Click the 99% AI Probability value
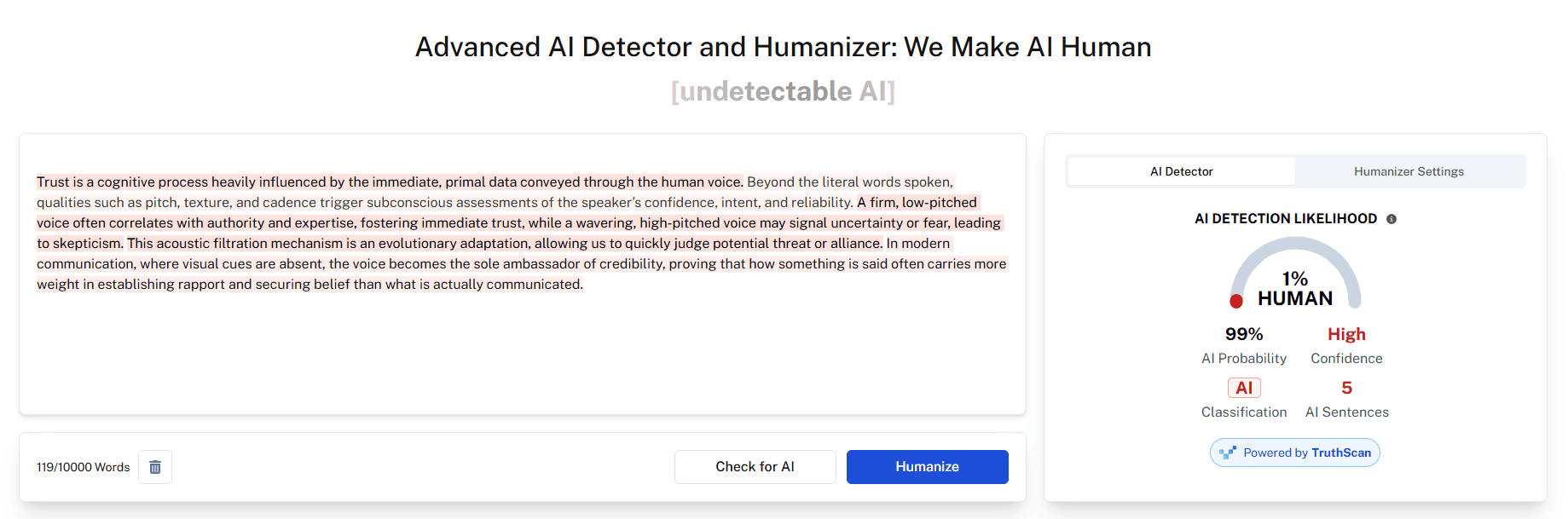Viewport: 1568px width, 519px height. point(1244,334)
